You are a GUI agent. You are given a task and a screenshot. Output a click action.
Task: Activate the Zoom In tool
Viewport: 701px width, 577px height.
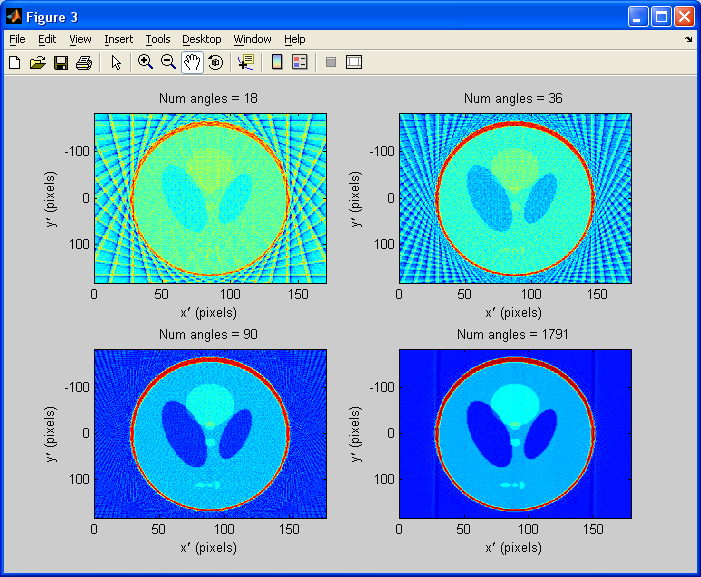click(145, 62)
